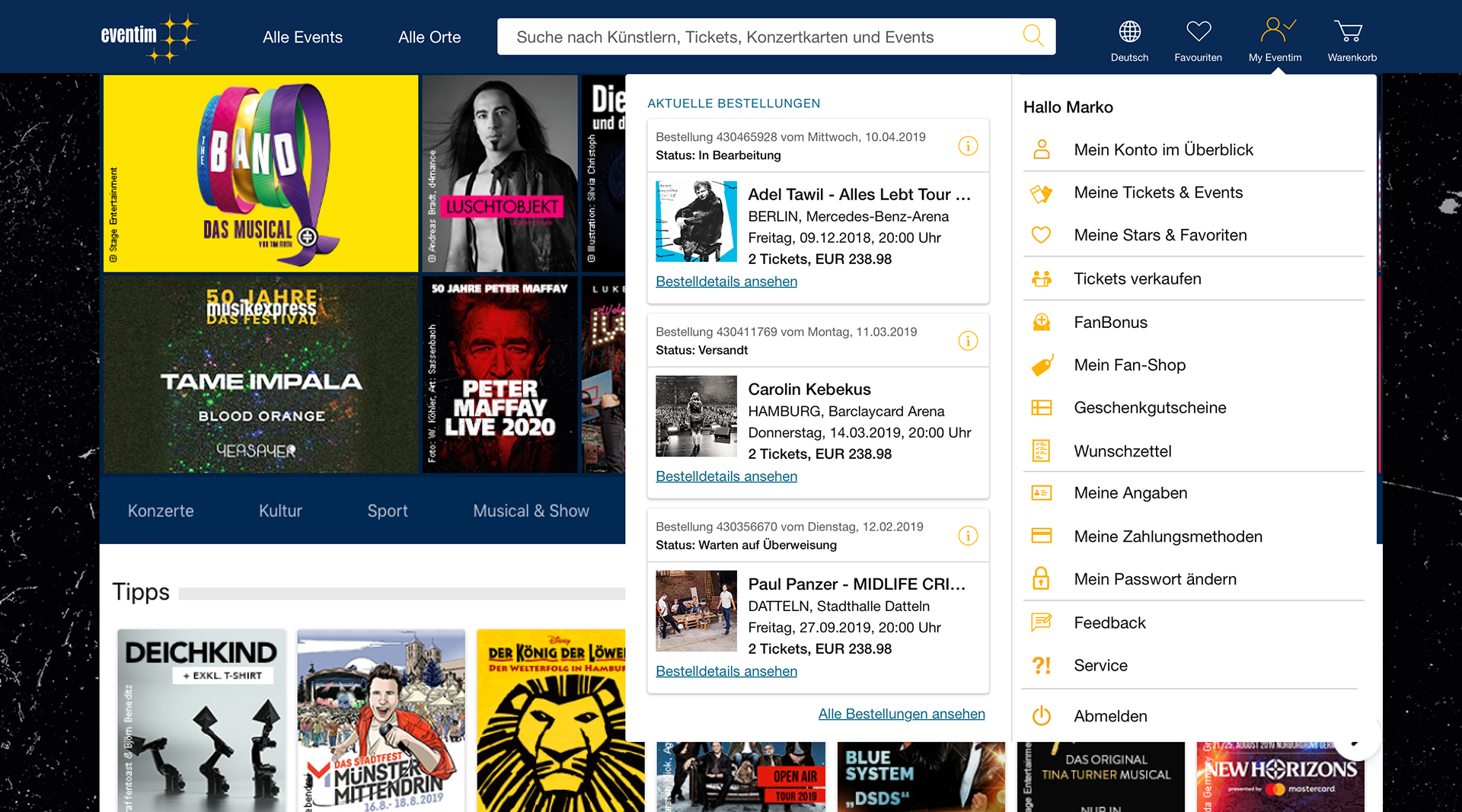Open the Warenkorb cart icon
Screen dimensions: 1462x812
tap(1349, 31)
